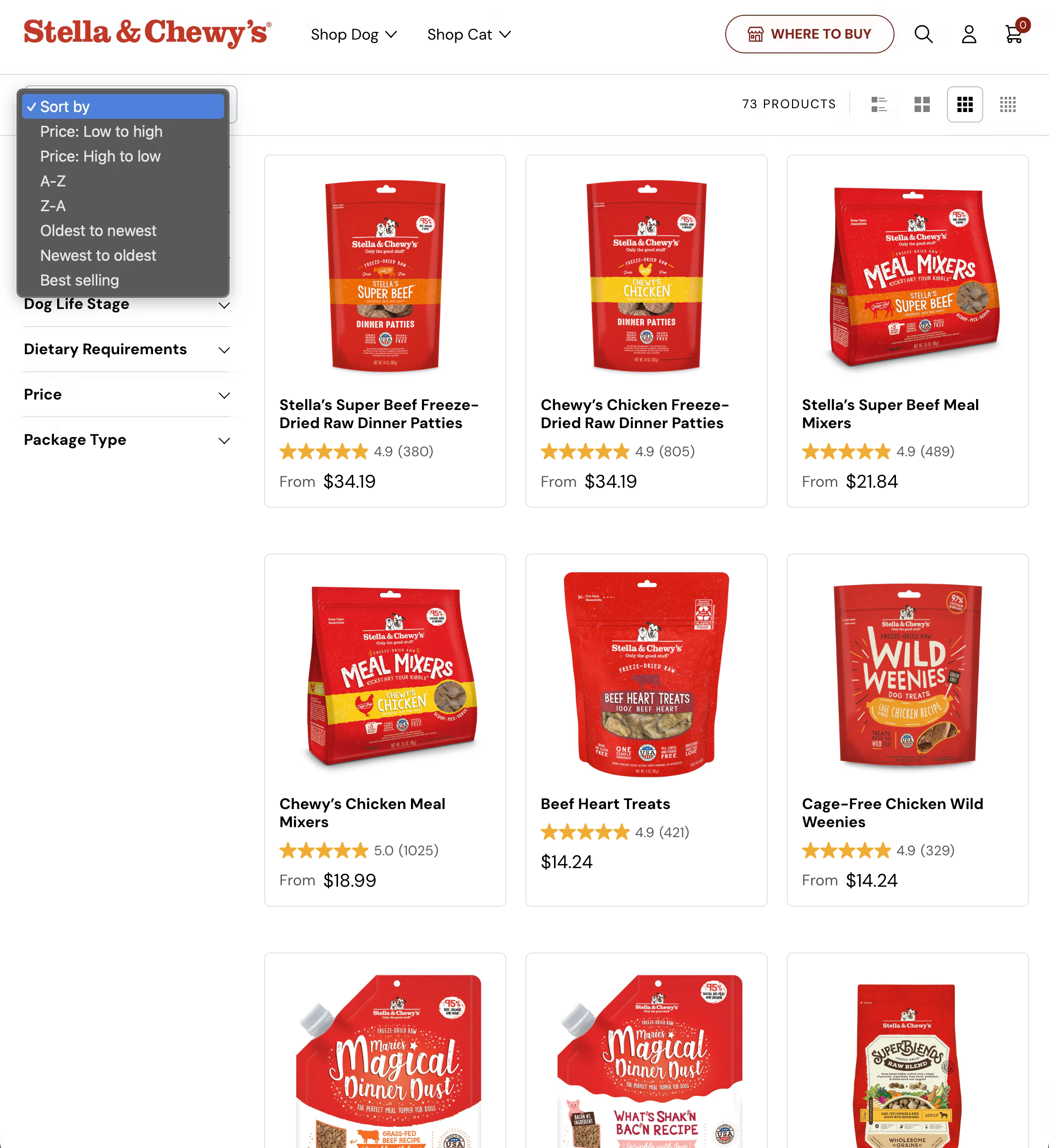Open the search magnifier icon
The width and height of the screenshot is (1049, 1148).
tap(923, 34)
